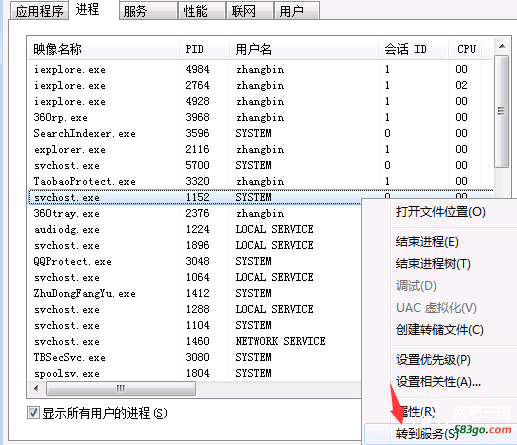The image size is (517, 445).
Task: Select the 用户 tab
Action: pyautogui.click(x=297, y=11)
